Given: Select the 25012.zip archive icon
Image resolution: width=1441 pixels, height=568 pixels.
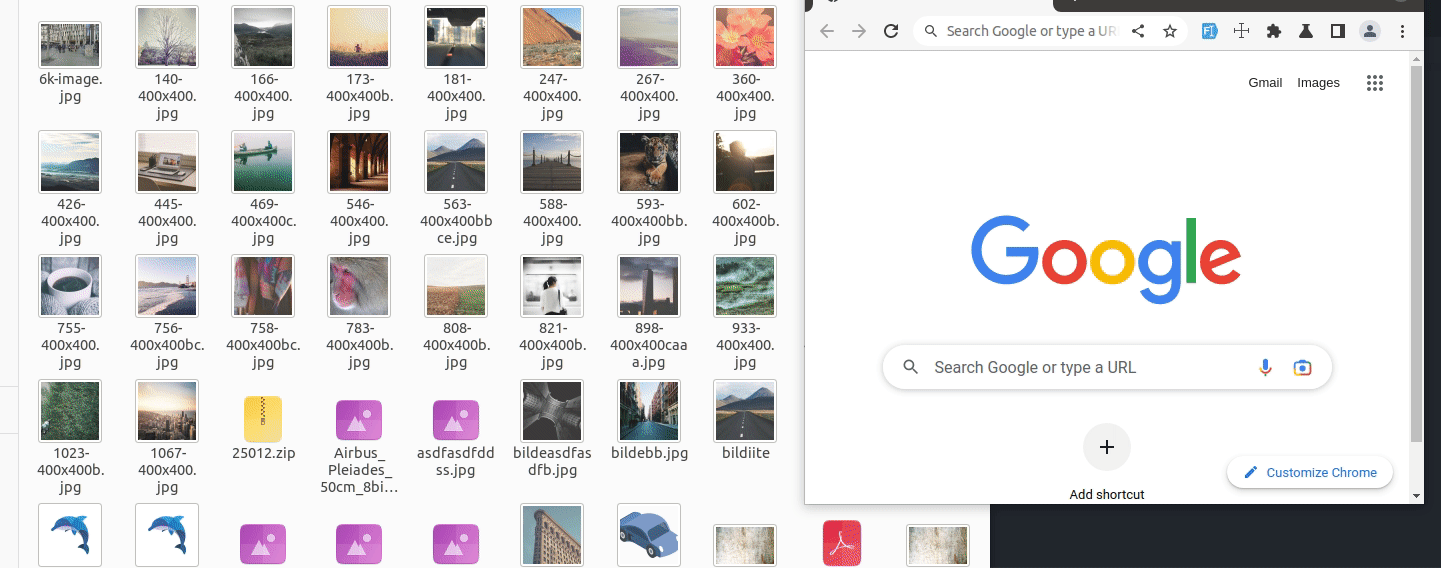Looking at the screenshot, I should coord(263,418).
